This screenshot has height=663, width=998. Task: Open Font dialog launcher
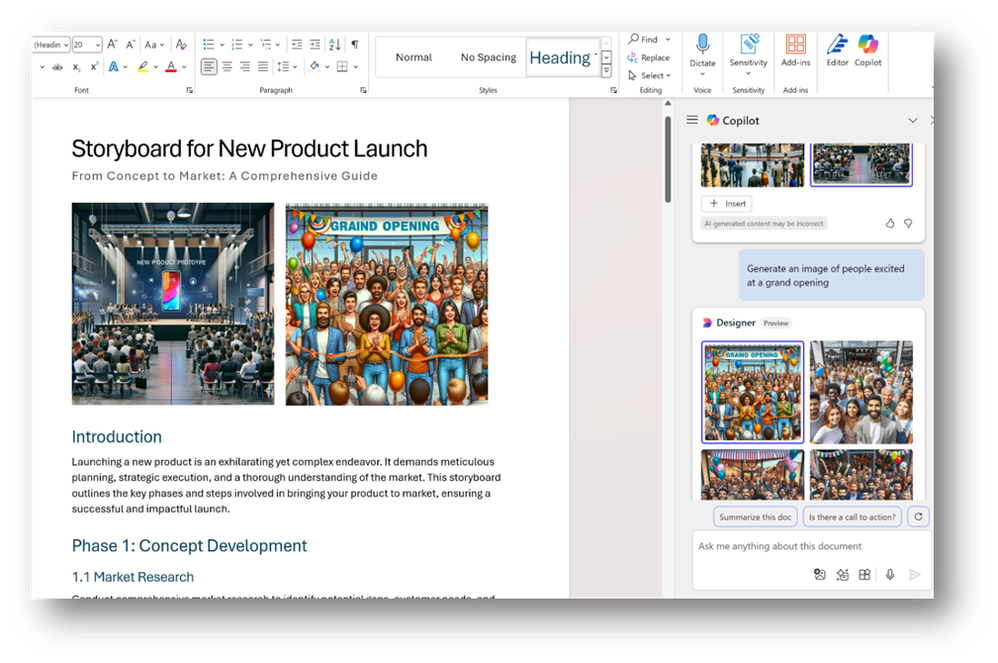[189, 90]
